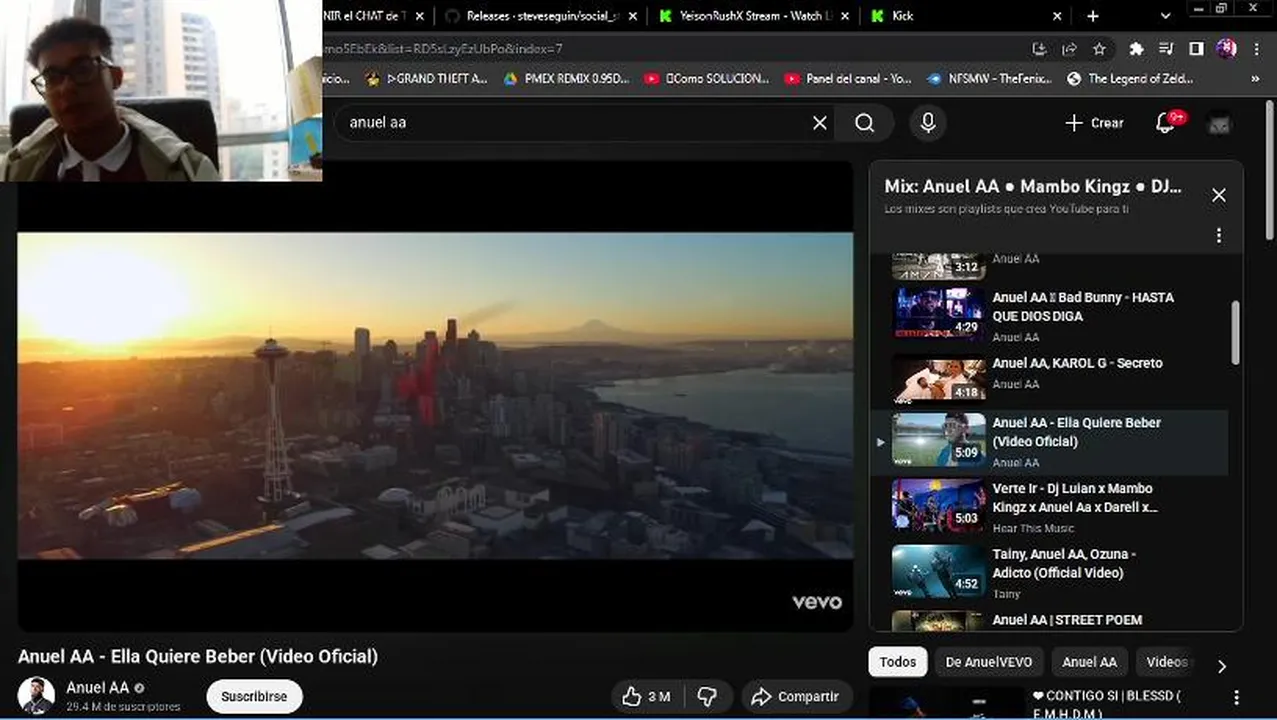The image size is (1277, 720).
Task: Toggle the browser side panel
Action: point(1196,49)
